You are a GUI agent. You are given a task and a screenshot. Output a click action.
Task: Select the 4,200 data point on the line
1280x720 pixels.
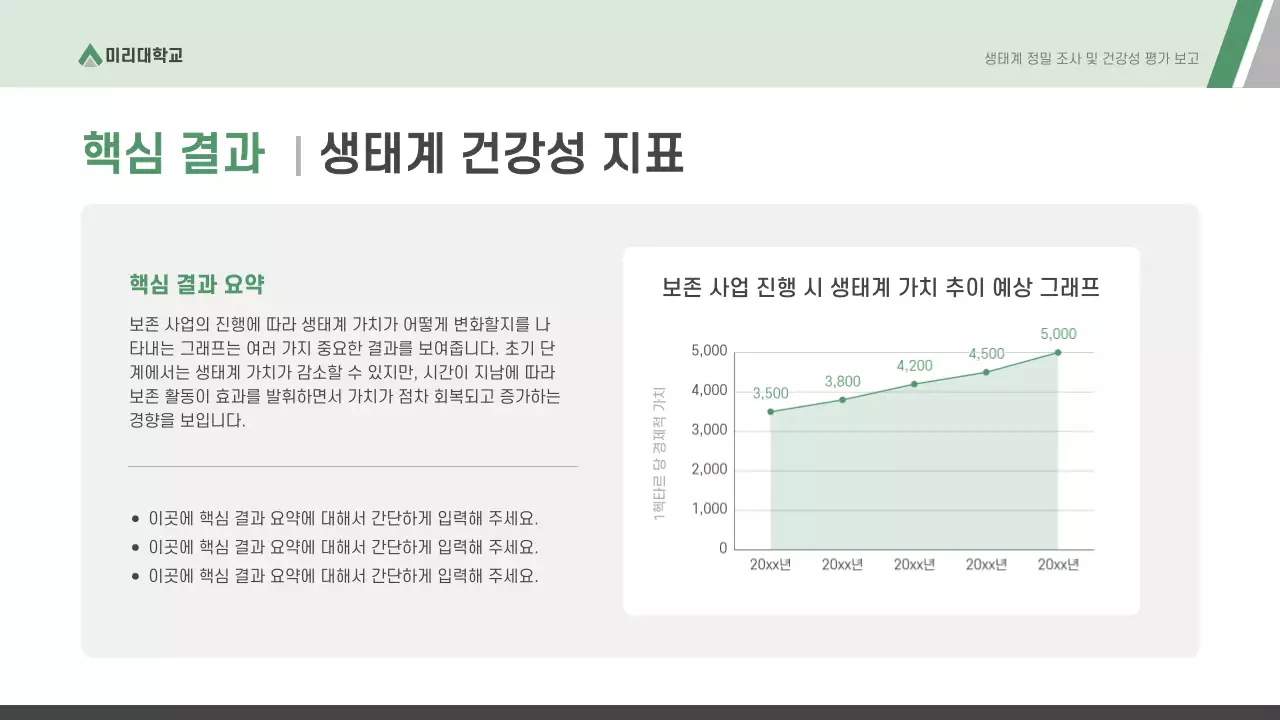[x=912, y=383]
